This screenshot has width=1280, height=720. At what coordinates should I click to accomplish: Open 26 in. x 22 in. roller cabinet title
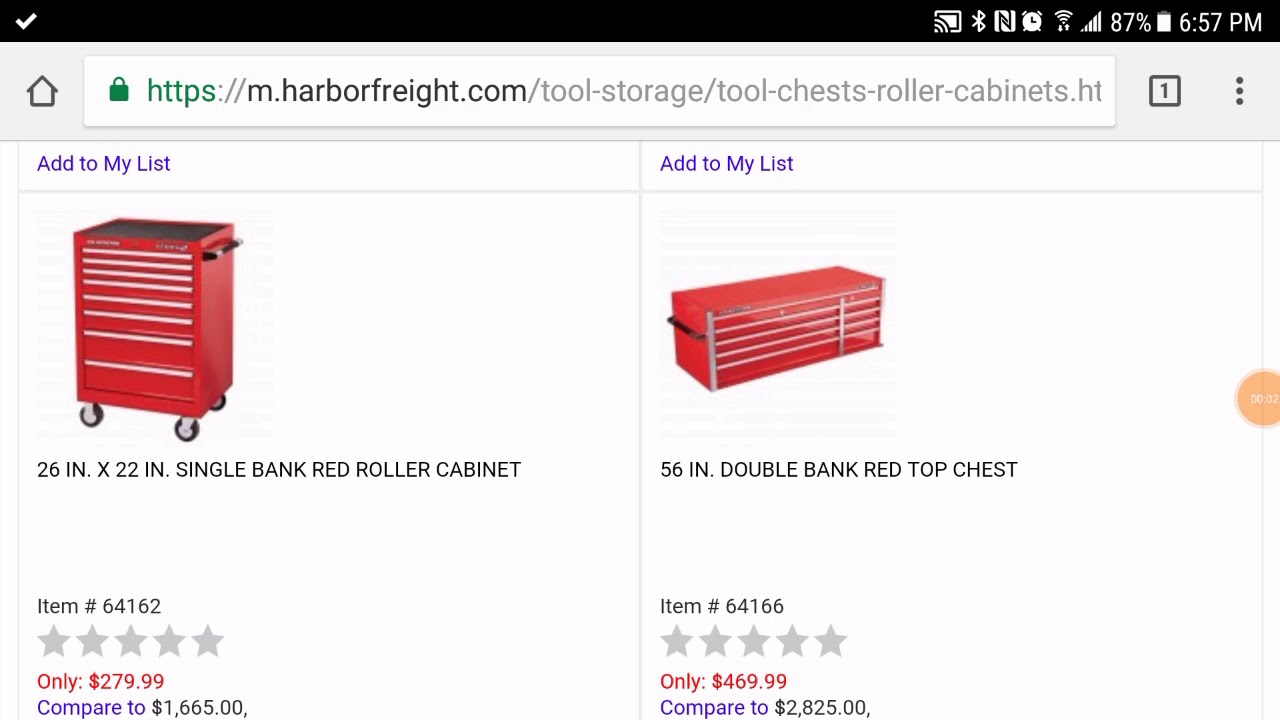pyautogui.click(x=279, y=469)
